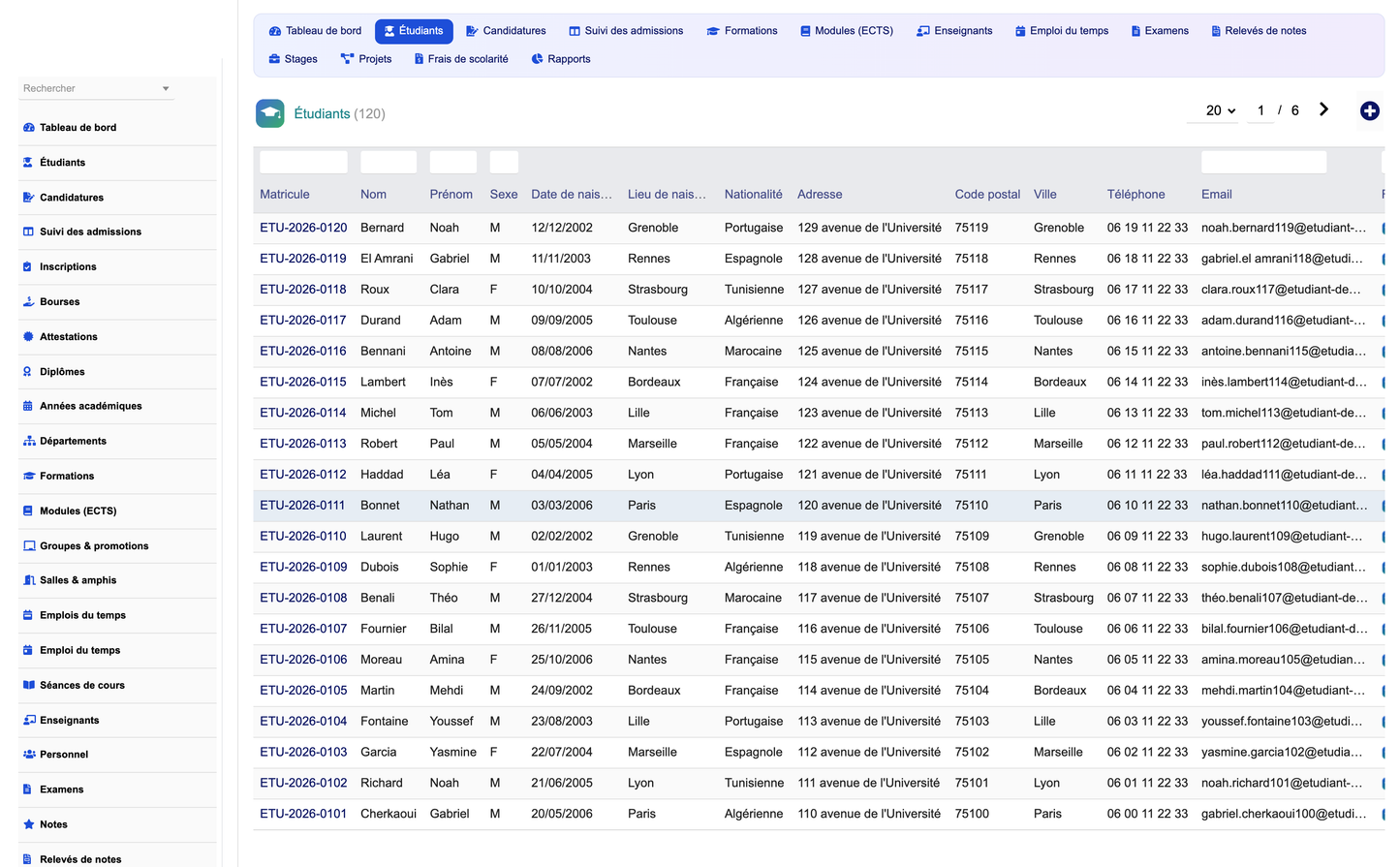Click the Enseignants sidebar icon

coord(28,720)
